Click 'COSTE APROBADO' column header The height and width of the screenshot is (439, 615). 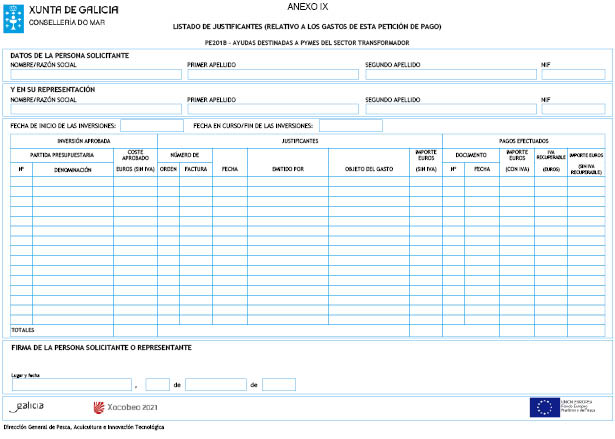click(135, 155)
